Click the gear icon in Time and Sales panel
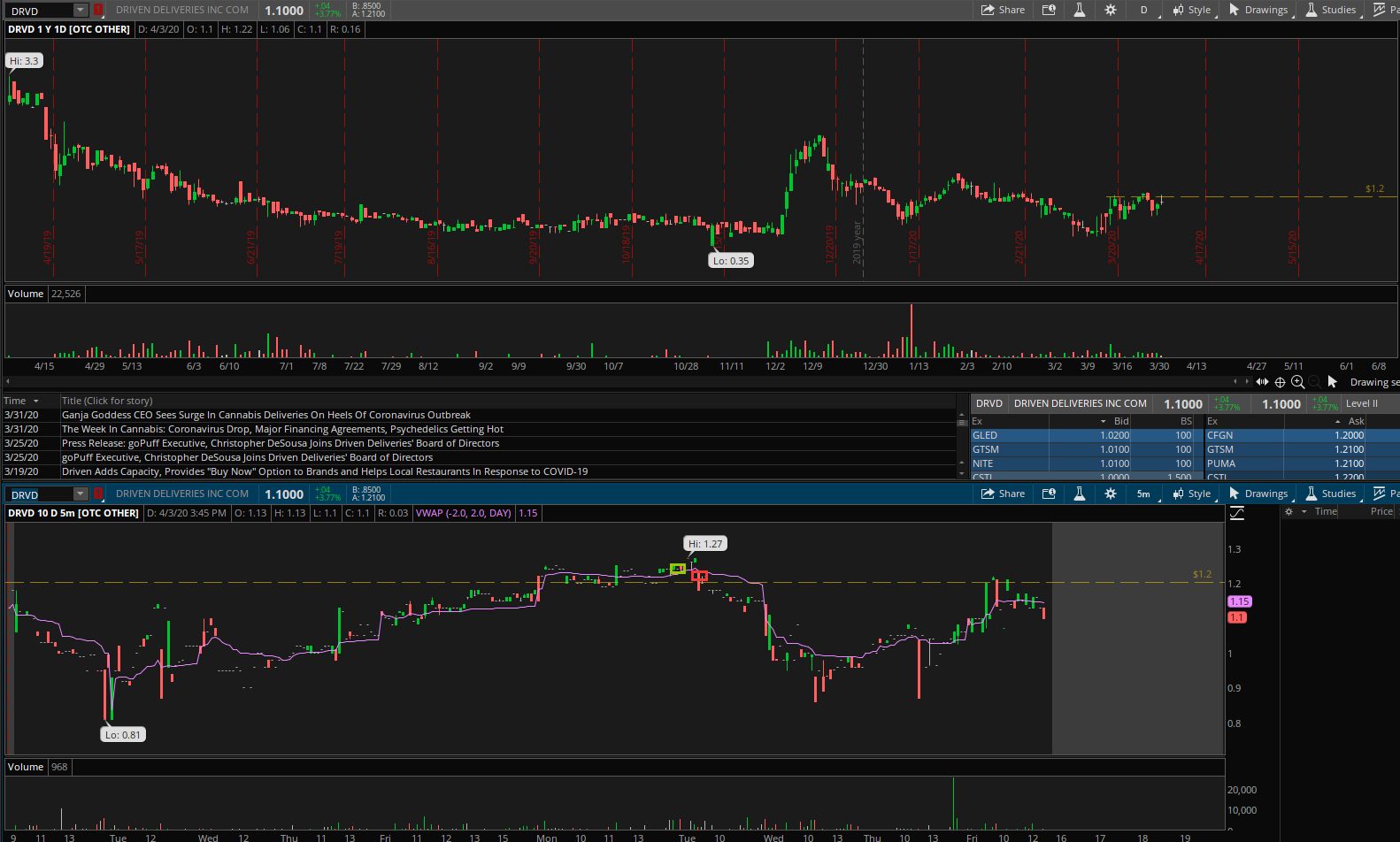This screenshot has width=1400, height=842. coord(1289,511)
